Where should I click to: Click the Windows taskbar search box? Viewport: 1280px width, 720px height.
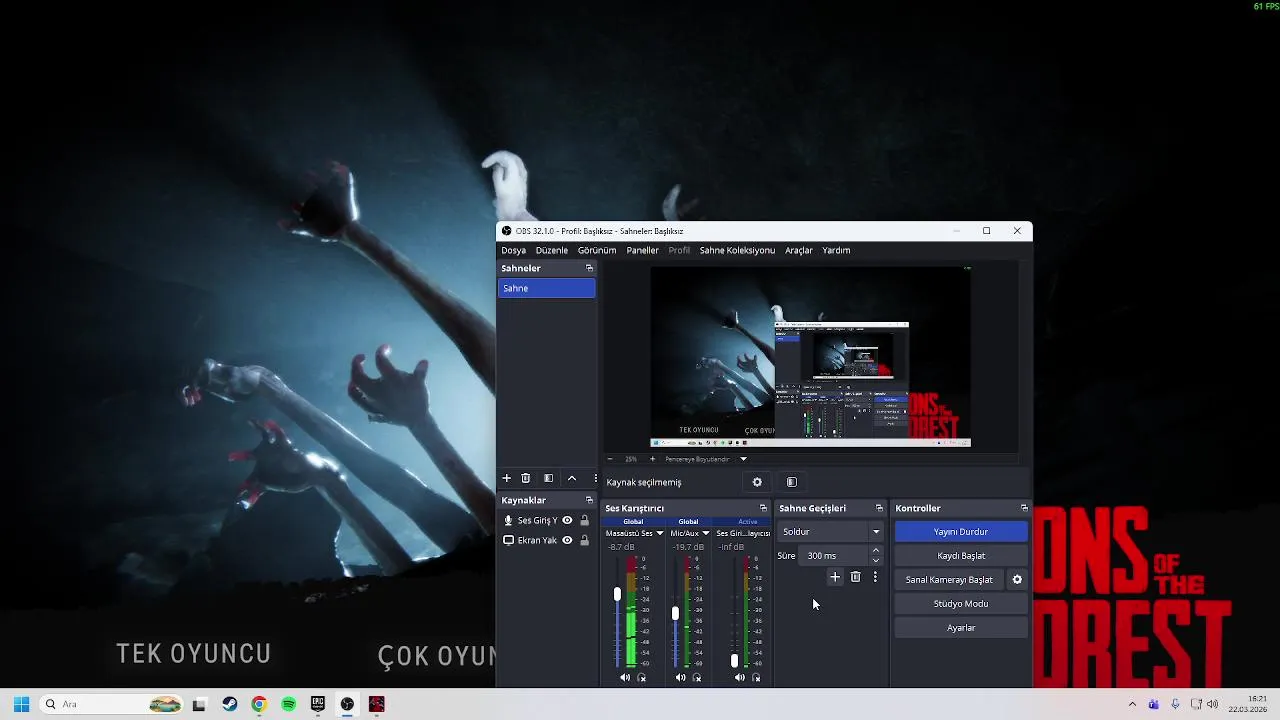click(112, 704)
